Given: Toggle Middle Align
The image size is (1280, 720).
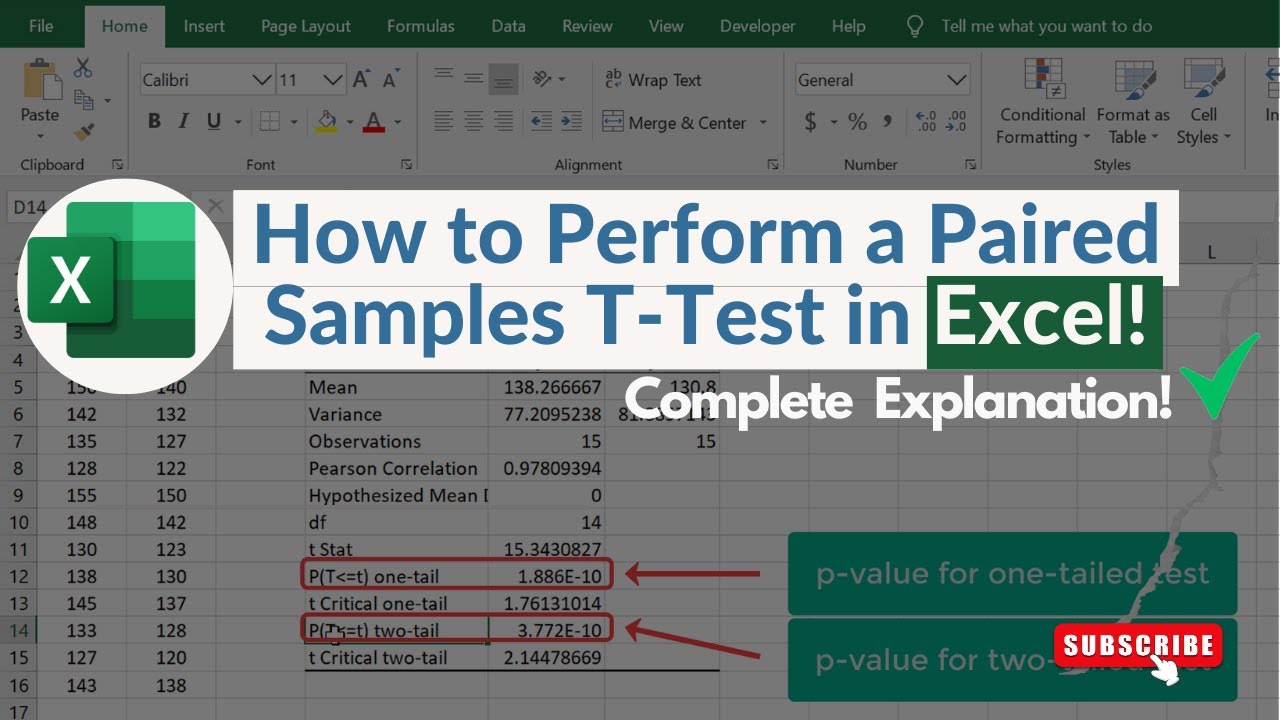Looking at the screenshot, I should coord(474,79).
